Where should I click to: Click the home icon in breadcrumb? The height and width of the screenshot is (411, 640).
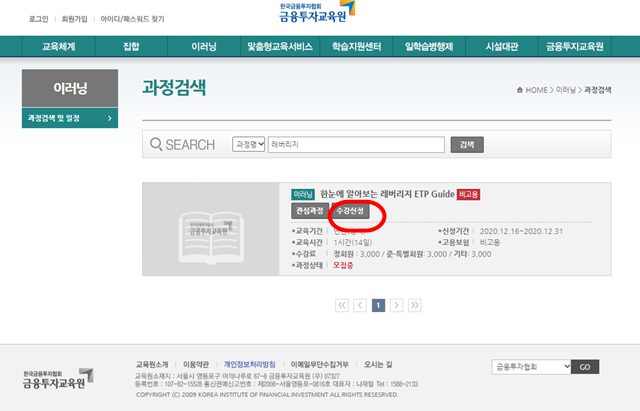[520, 90]
